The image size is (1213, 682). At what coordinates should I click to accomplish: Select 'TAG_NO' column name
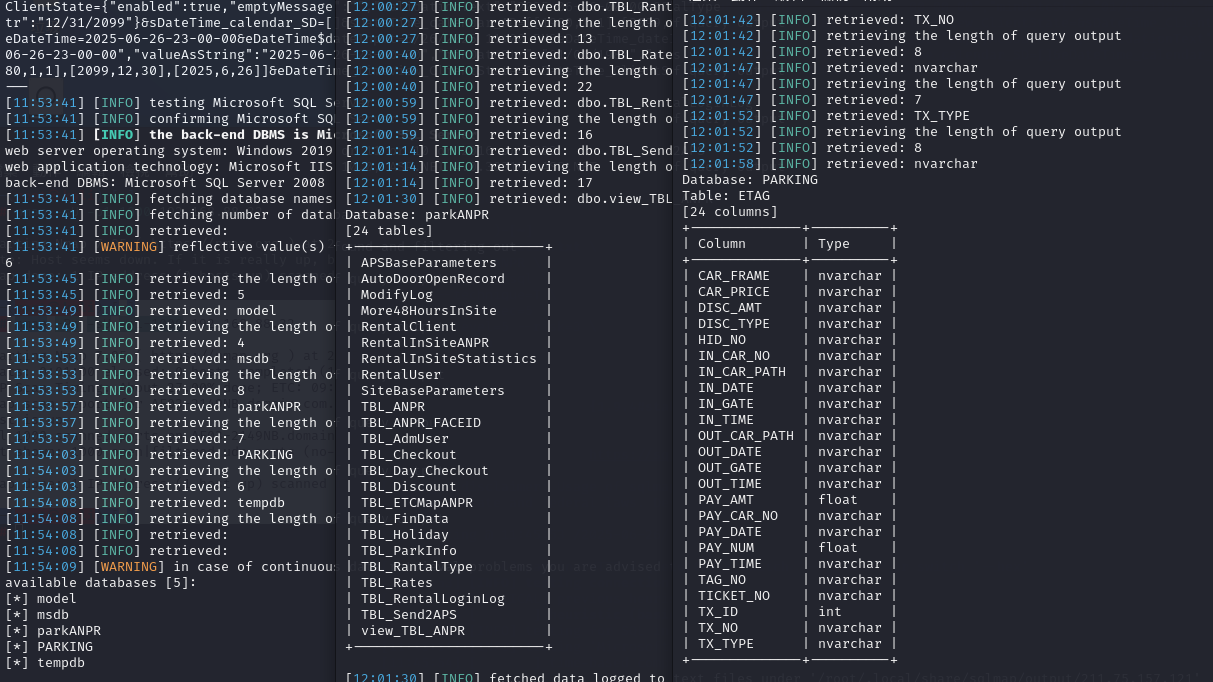[722, 580]
